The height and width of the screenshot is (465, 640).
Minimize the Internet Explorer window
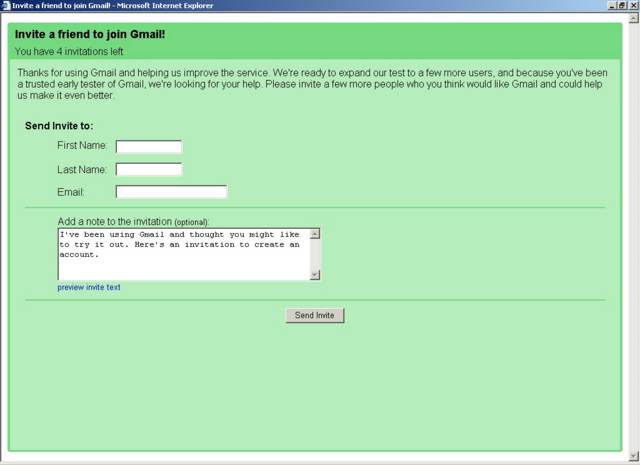[x=612, y=6]
